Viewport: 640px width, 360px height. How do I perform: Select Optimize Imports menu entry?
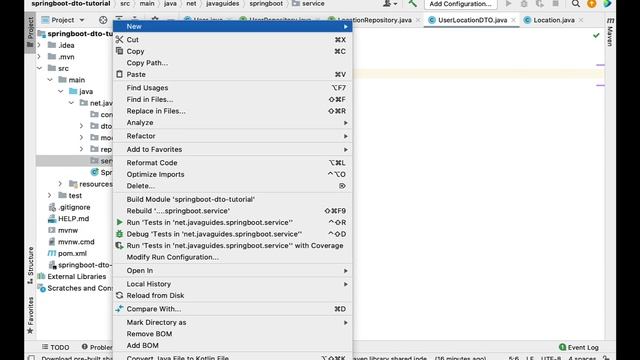[233, 174]
